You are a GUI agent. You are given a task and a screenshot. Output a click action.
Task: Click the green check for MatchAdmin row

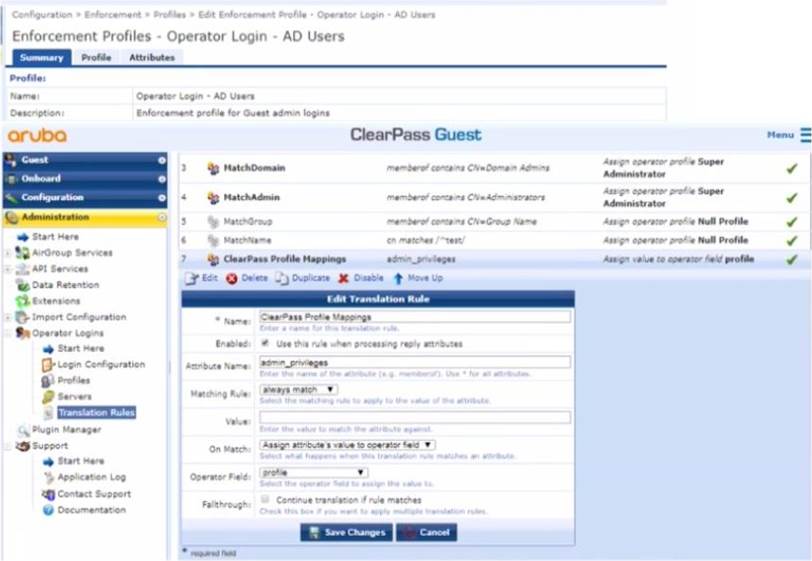[792, 198]
